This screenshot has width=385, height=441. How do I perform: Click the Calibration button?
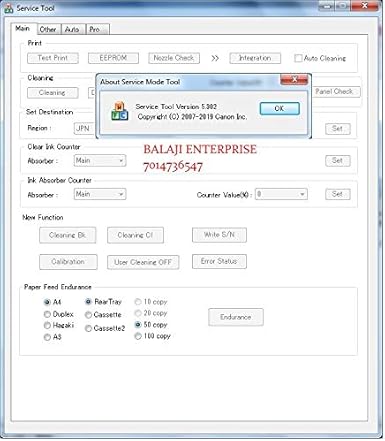[x=68, y=262]
